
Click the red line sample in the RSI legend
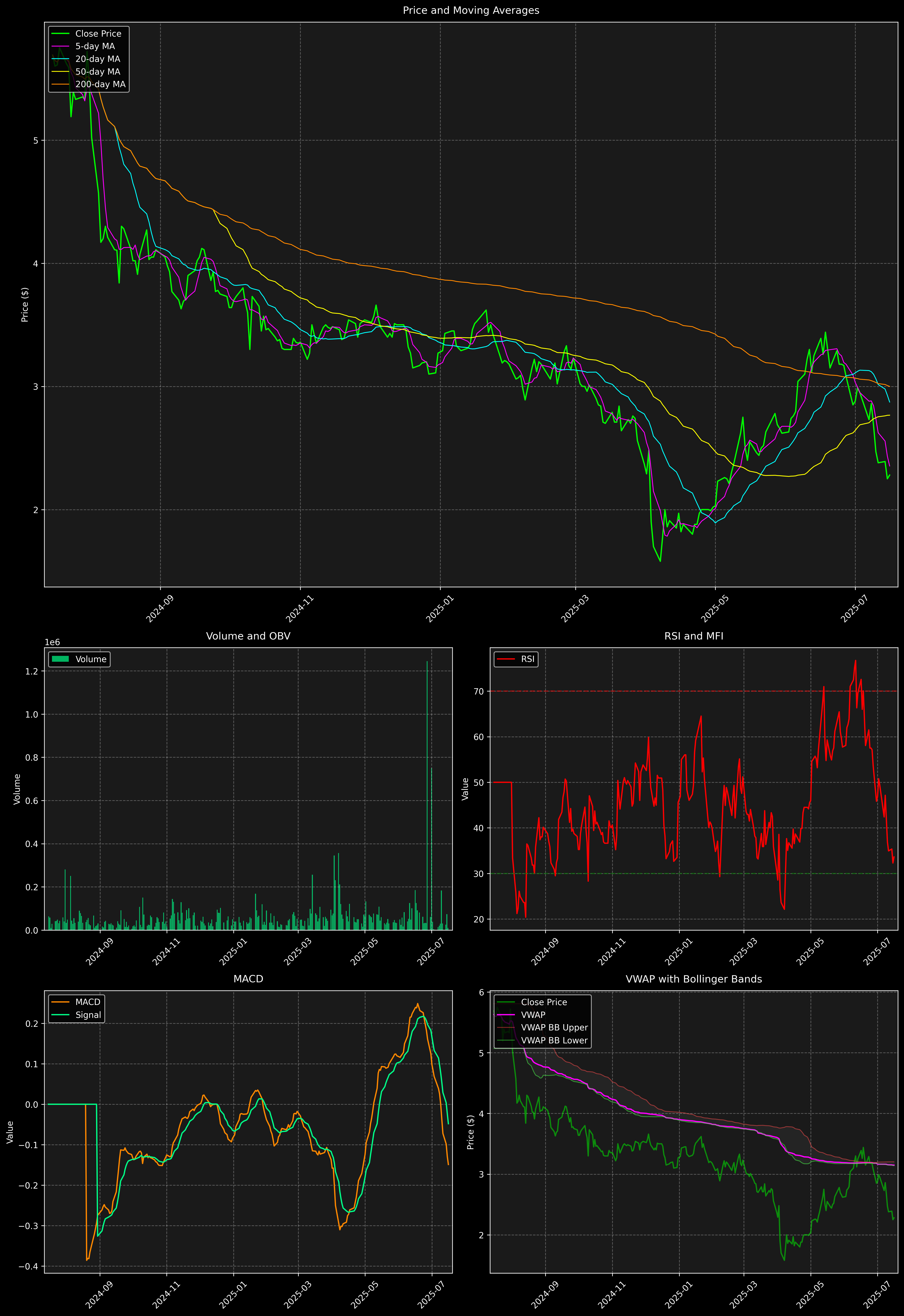tap(506, 659)
